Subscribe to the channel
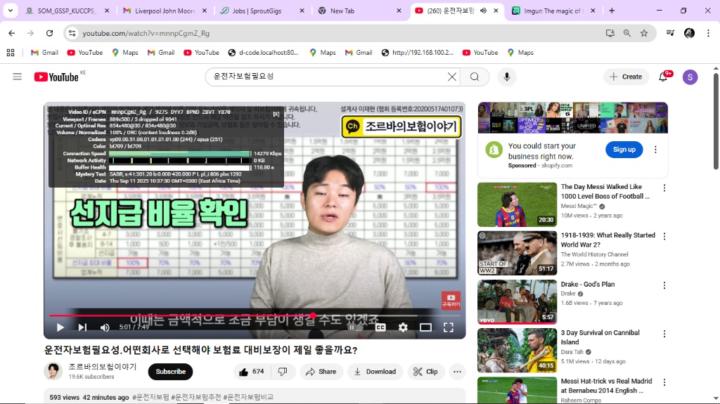 point(170,371)
